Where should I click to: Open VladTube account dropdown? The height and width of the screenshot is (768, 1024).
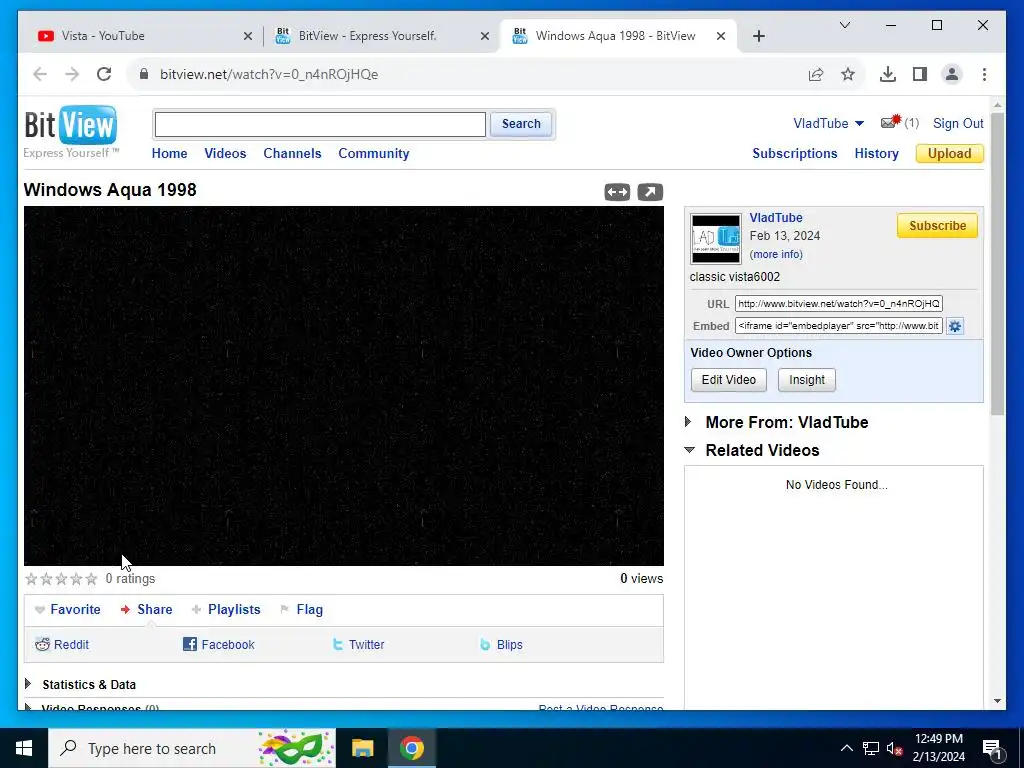(828, 123)
